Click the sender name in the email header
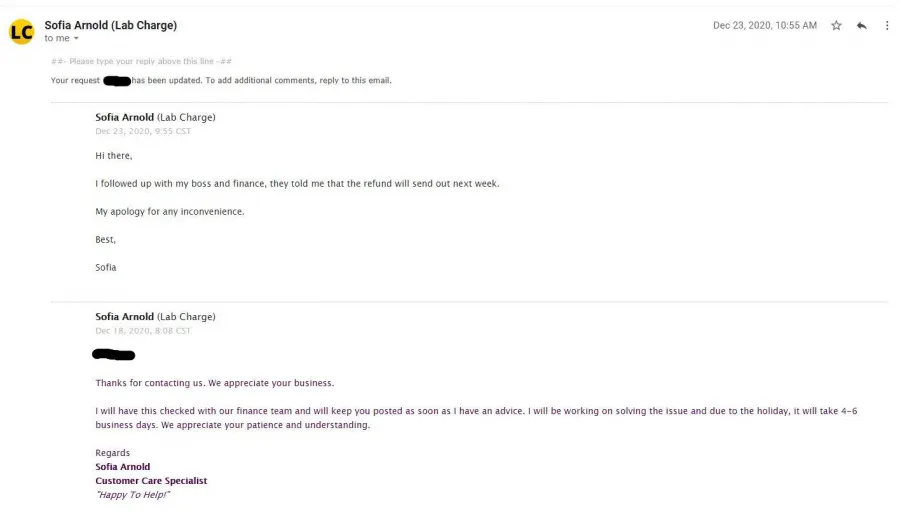Screen dimensions: 900x531 (x=111, y=25)
